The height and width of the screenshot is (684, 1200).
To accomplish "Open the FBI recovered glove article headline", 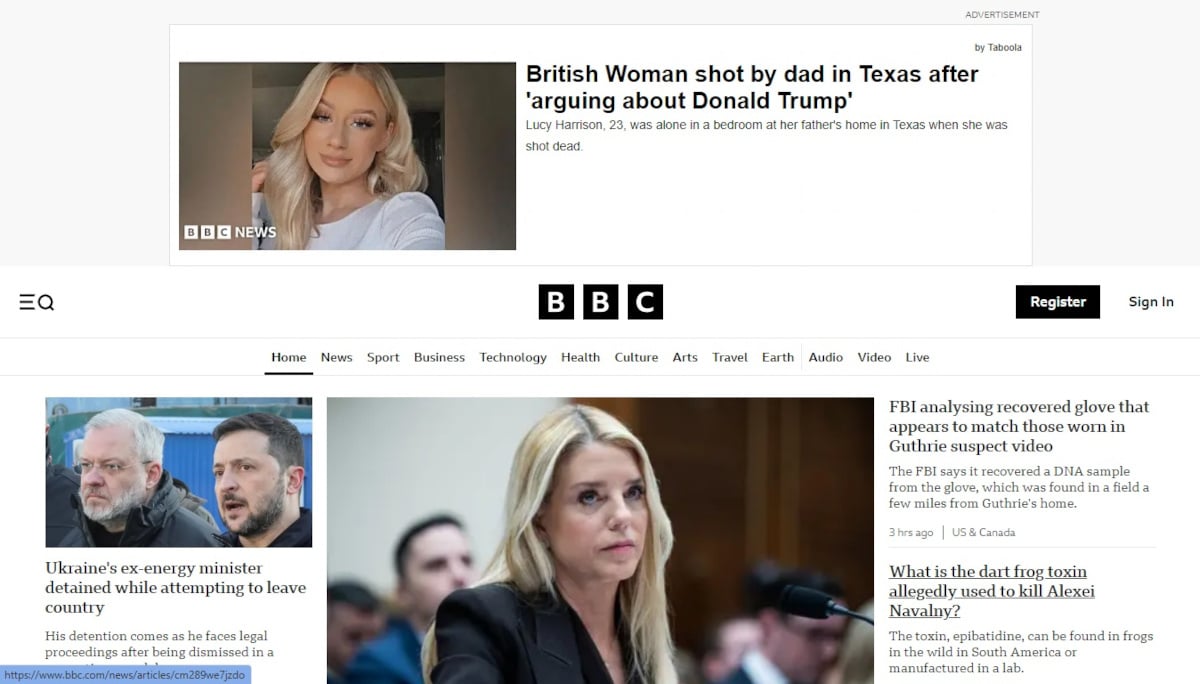I will tap(1018, 426).
